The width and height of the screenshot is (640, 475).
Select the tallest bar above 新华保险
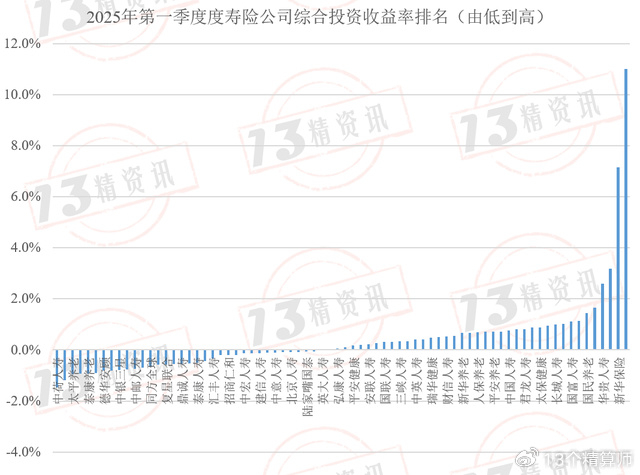click(x=626, y=209)
